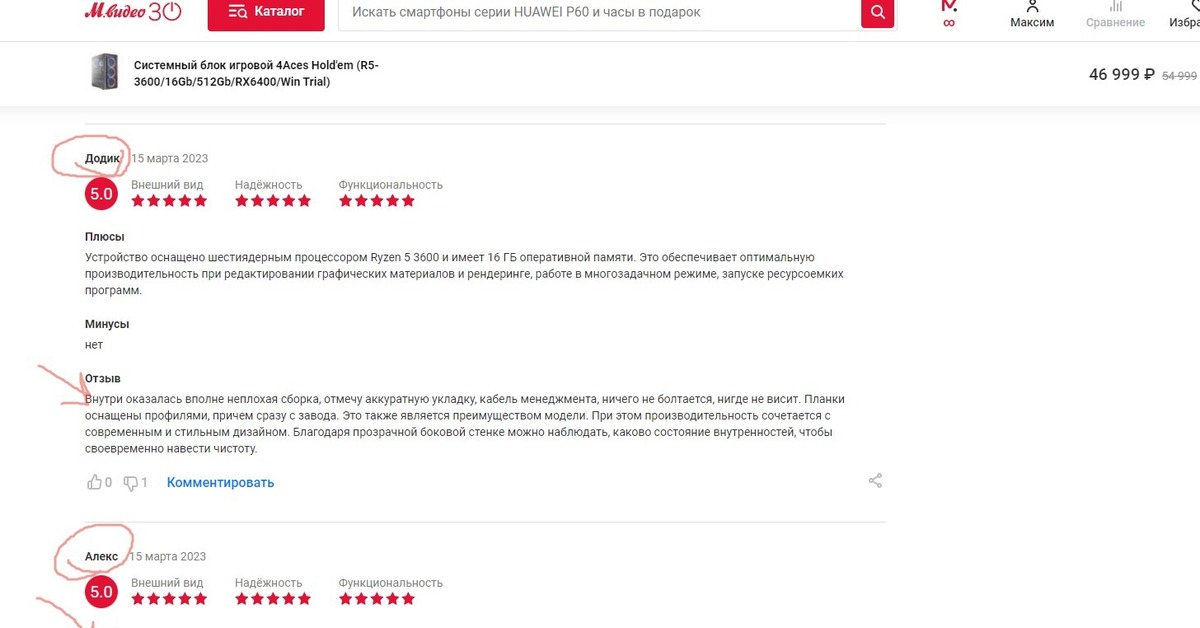
Task: Click Додик reviewer name
Action: 103,158
